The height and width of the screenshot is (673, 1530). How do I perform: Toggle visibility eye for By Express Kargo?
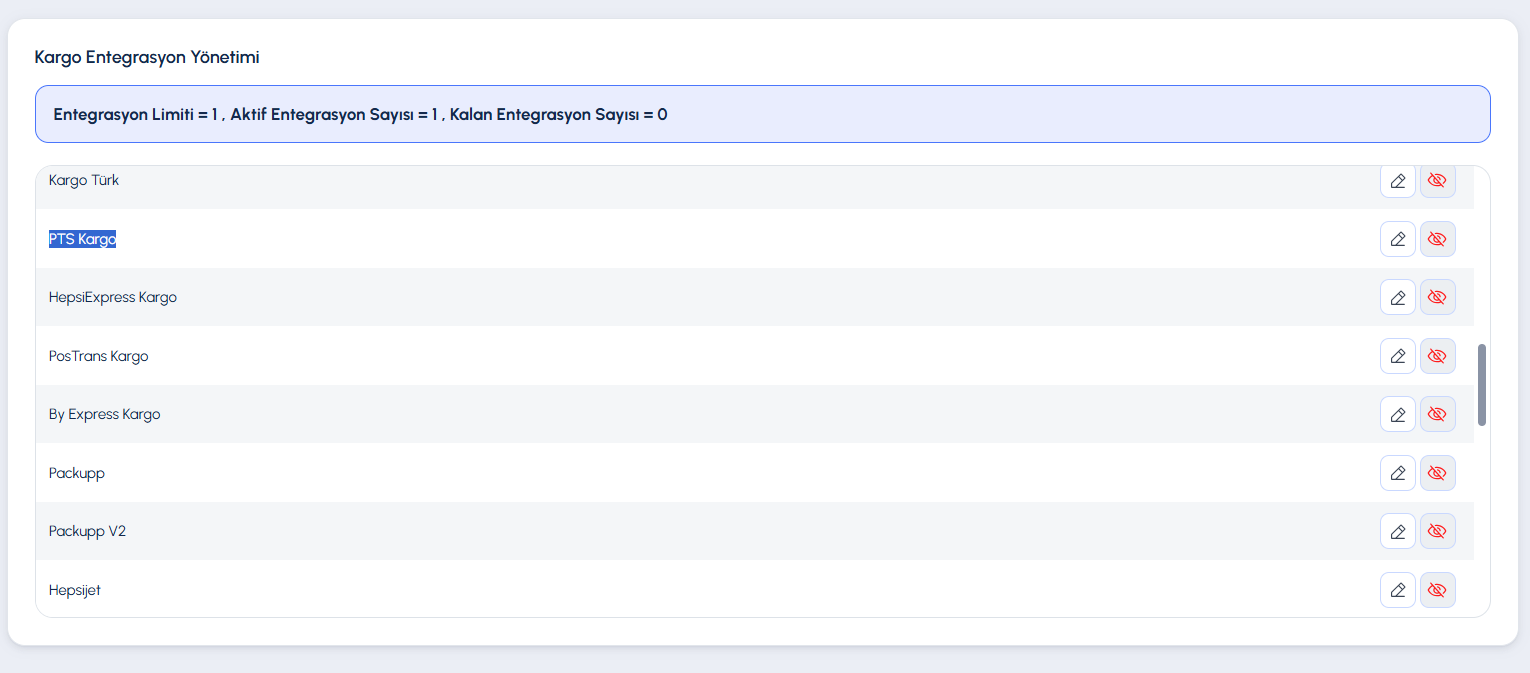(x=1438, y=414)
